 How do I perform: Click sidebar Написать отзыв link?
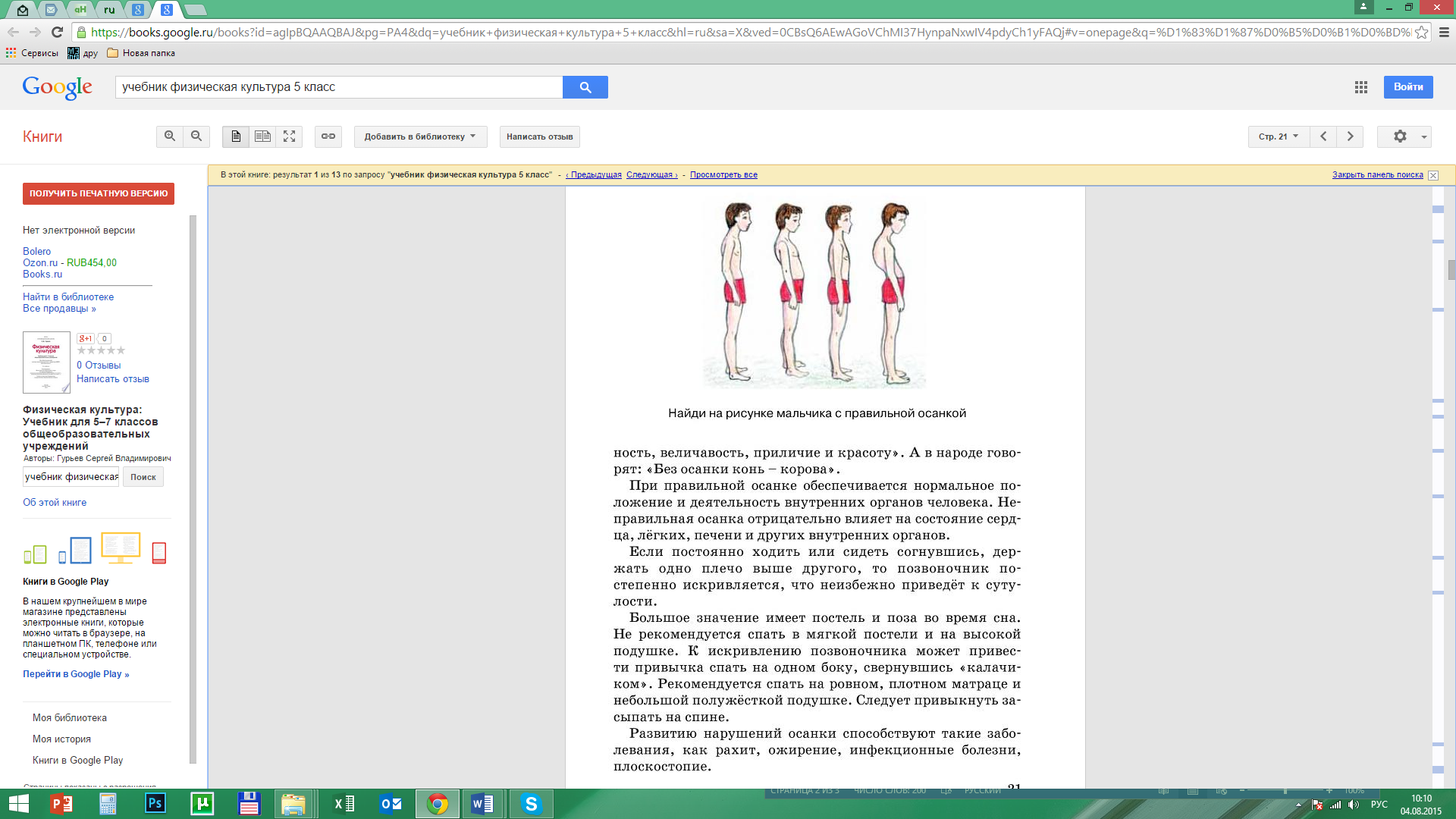tap(113, 378)
